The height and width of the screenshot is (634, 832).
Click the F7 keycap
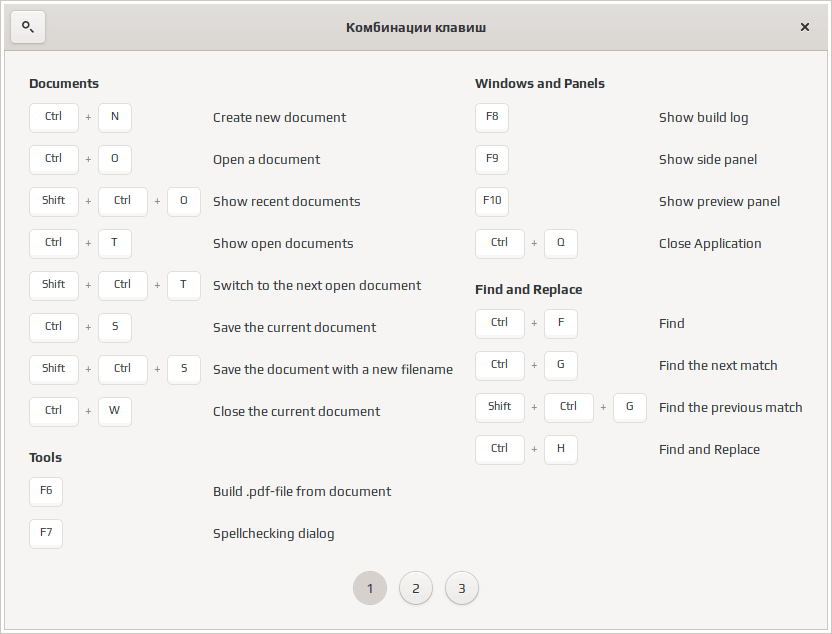click(46, 533)
